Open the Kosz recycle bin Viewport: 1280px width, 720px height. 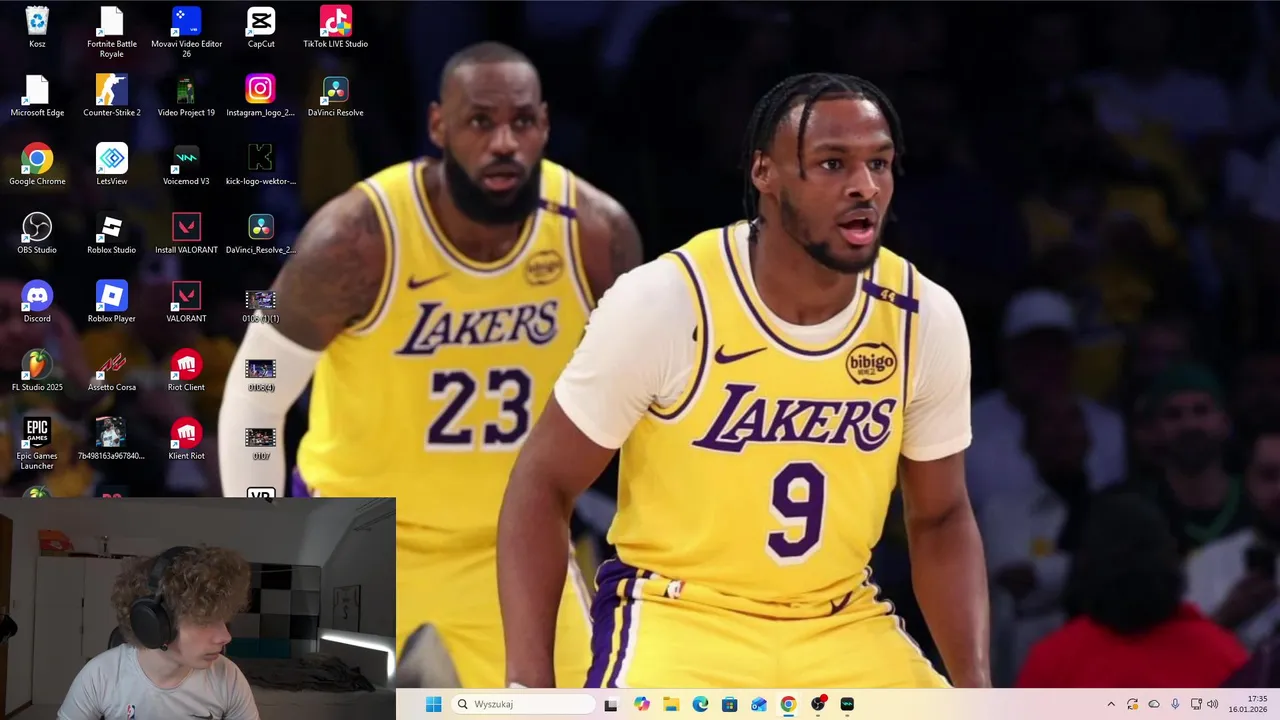click(37, 28)
